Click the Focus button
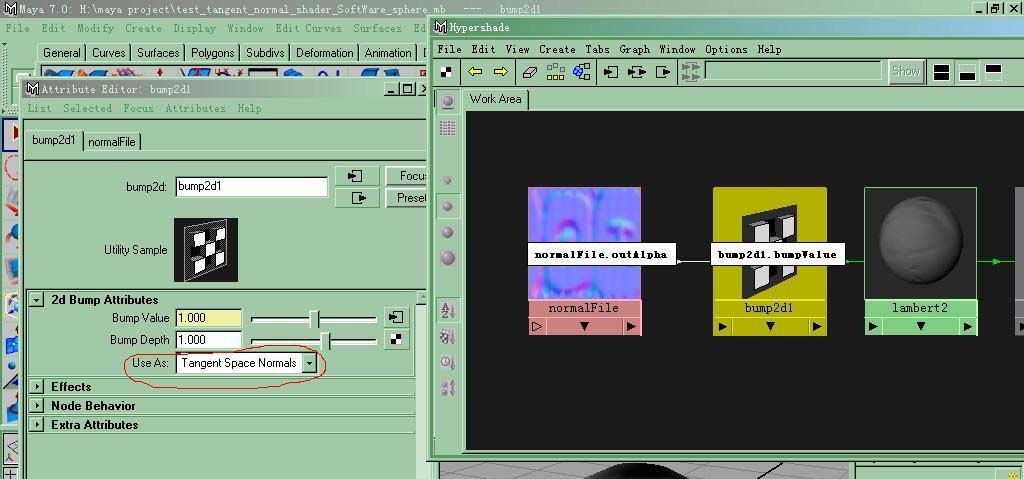The height and width of the screenshot is (479, 1024). 406,176
